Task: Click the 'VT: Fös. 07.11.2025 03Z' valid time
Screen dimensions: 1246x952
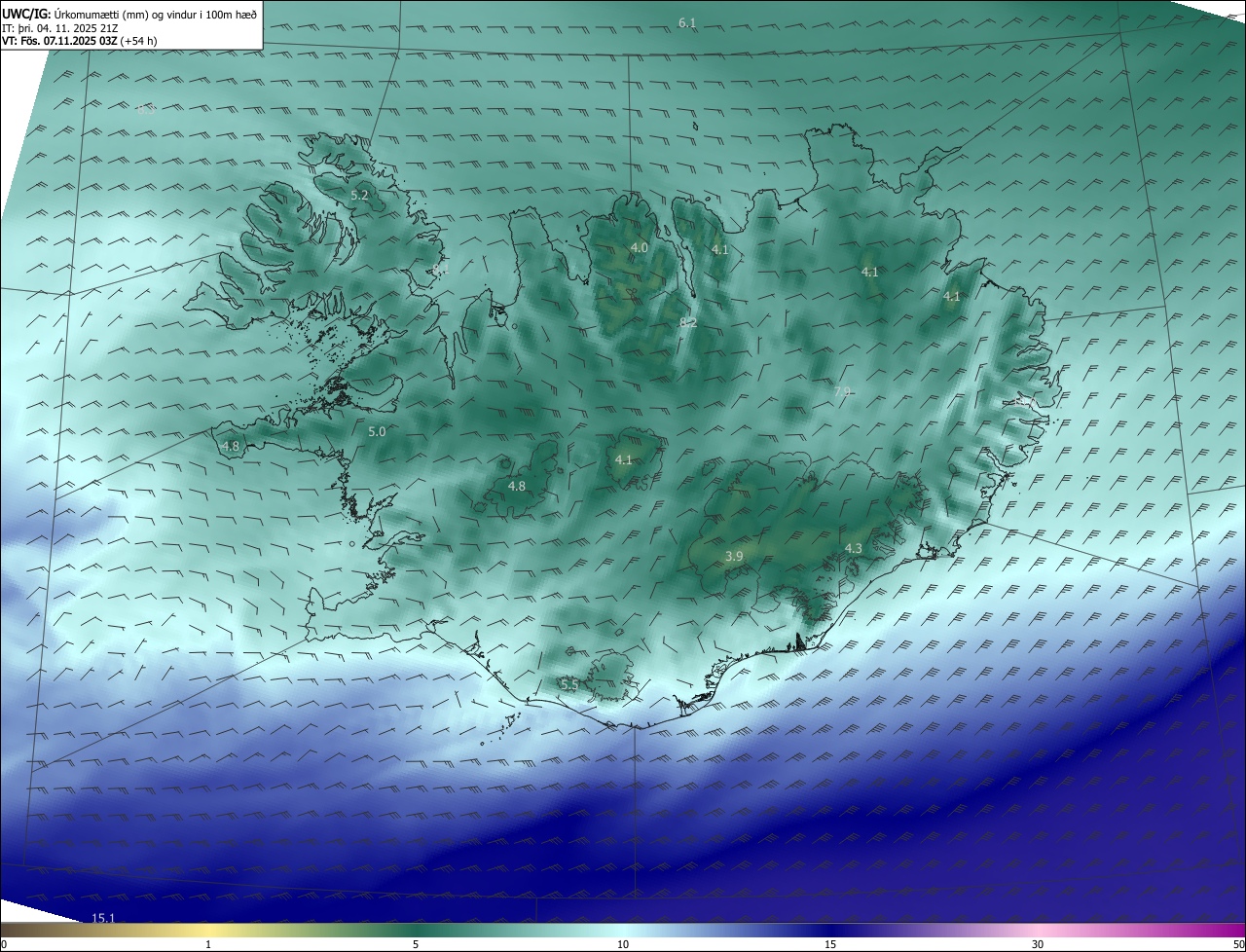Action: tap(59, 41)
